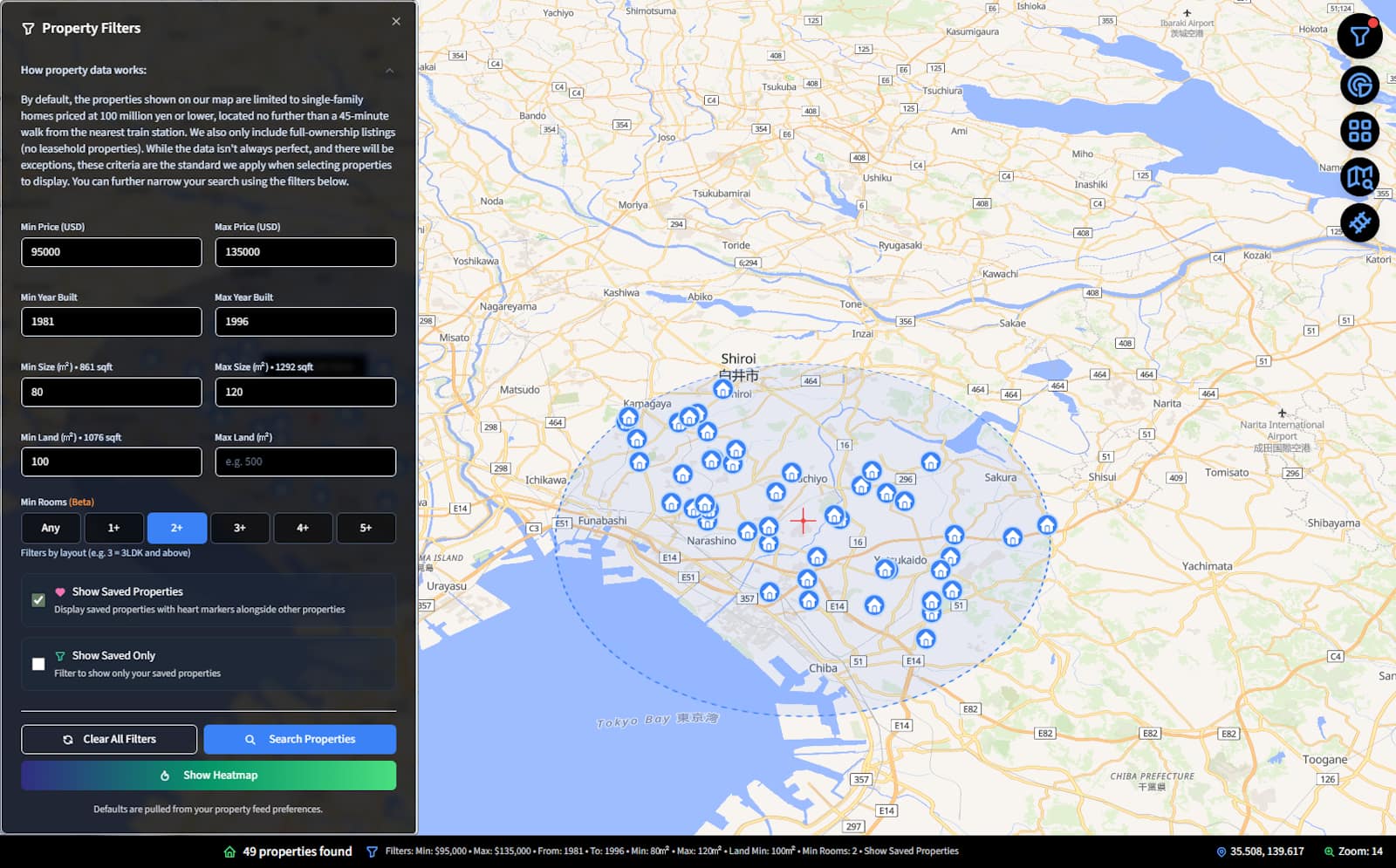The width and height of the screenshot is (1396, 868).
Task: Close the Property Filters panel
Action: [x=396, y=22]
